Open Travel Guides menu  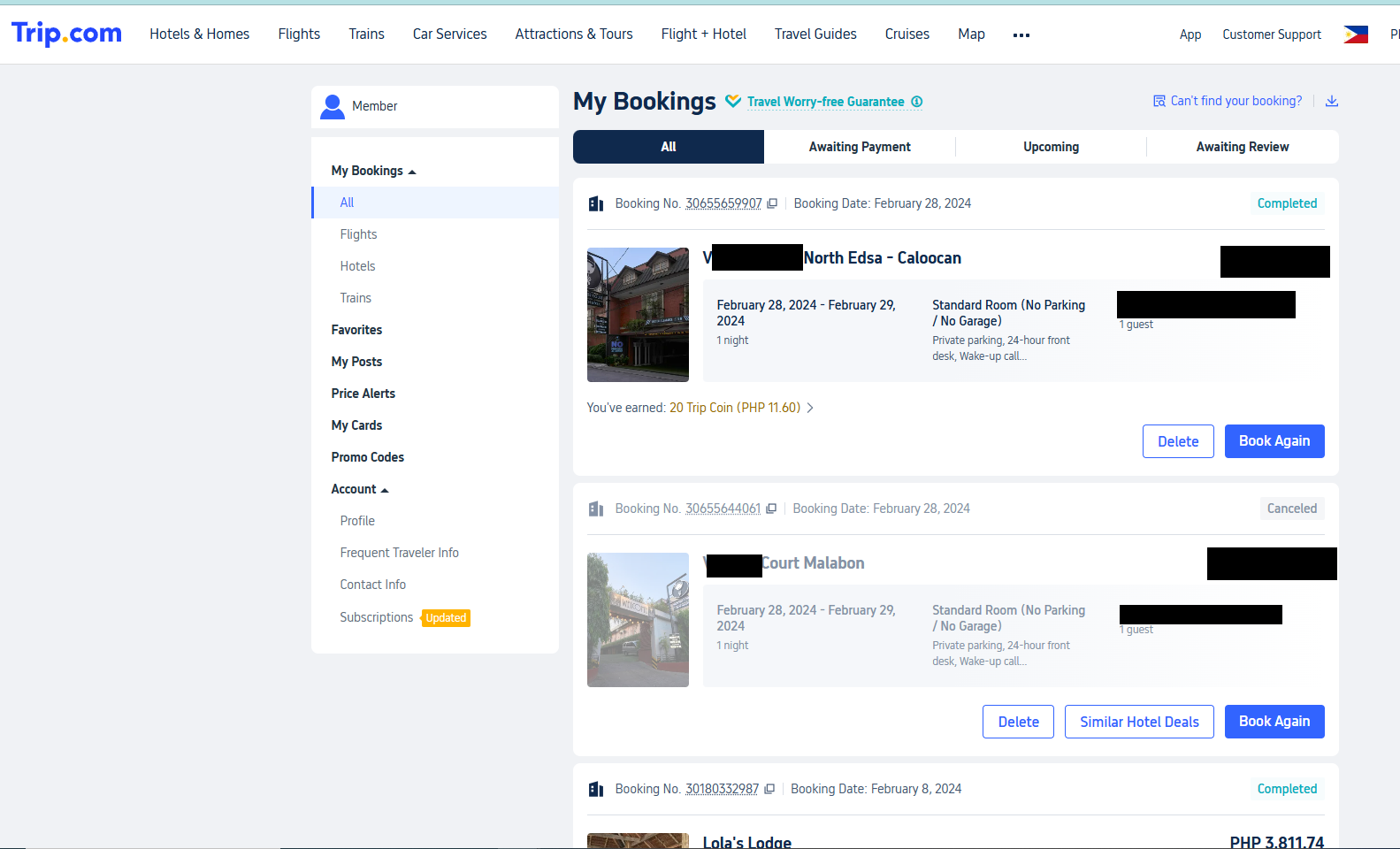pos(815,34)
